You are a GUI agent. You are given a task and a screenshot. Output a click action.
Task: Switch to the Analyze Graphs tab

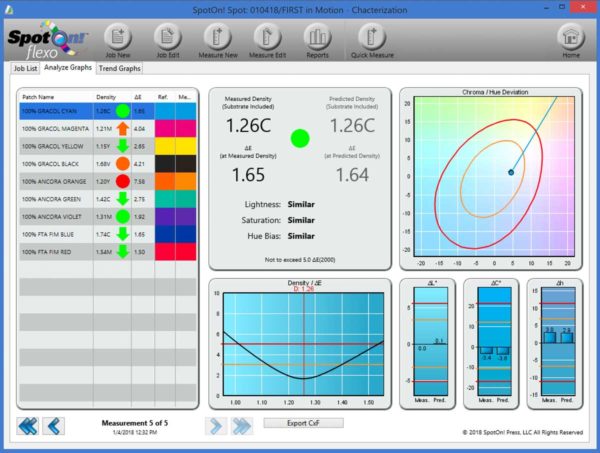point(68,67)
